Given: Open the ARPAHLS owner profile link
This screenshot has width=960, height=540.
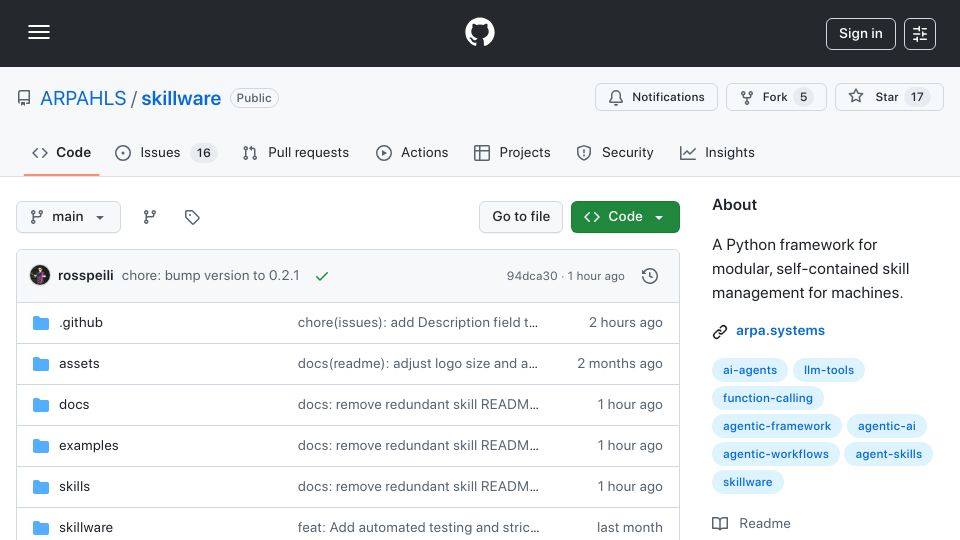Looking at the screenshot, I should pos(83,98).
